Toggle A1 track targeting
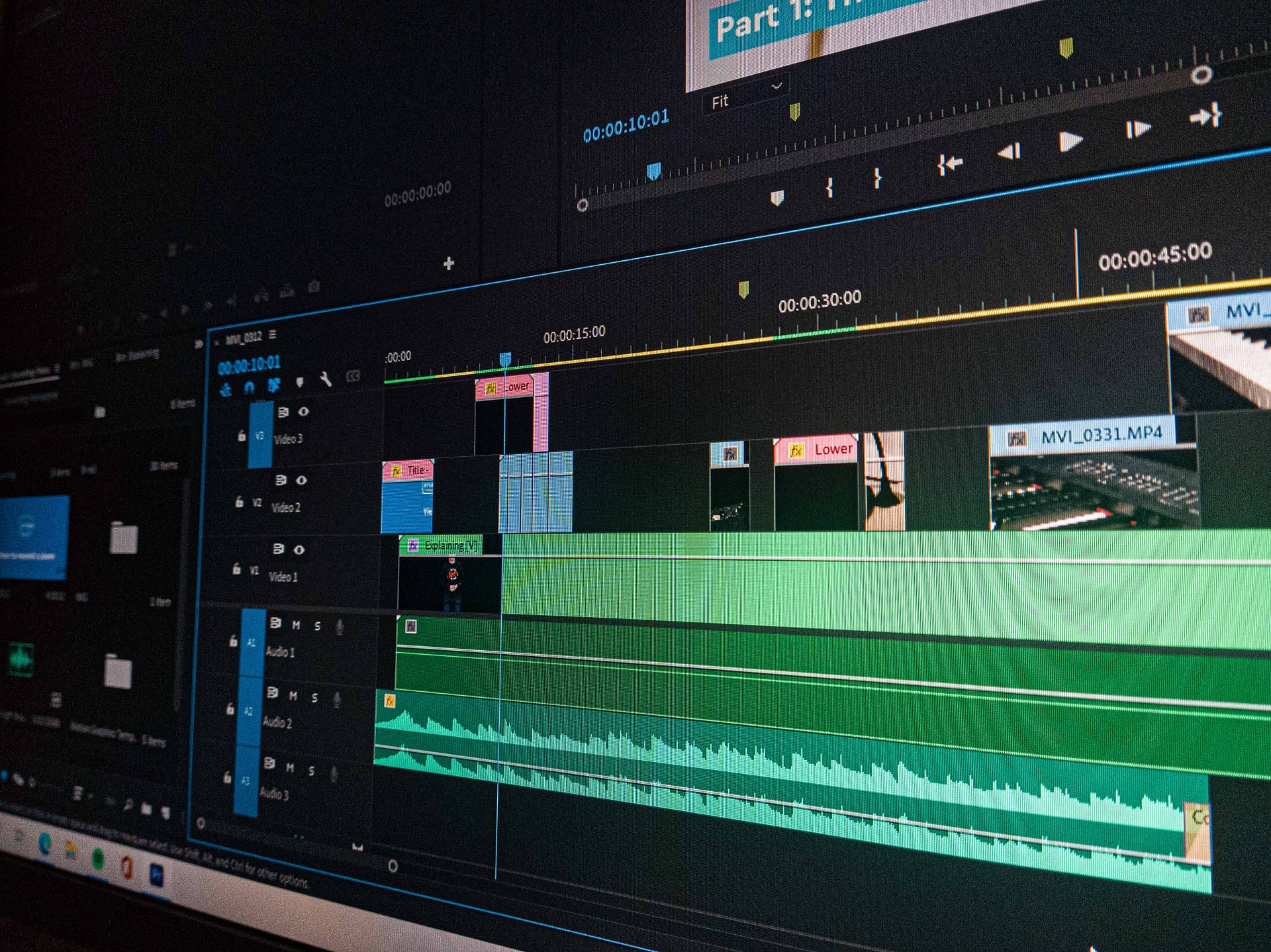 click(252, 643)
